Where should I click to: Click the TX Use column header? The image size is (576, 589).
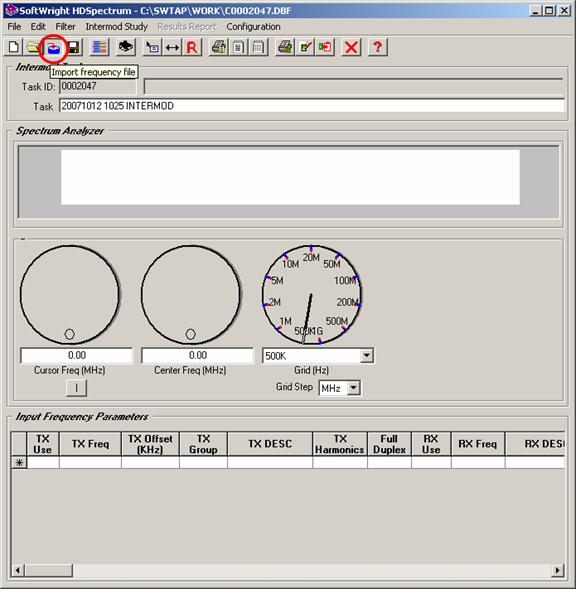pyautogui.click(x=42, y=444)
